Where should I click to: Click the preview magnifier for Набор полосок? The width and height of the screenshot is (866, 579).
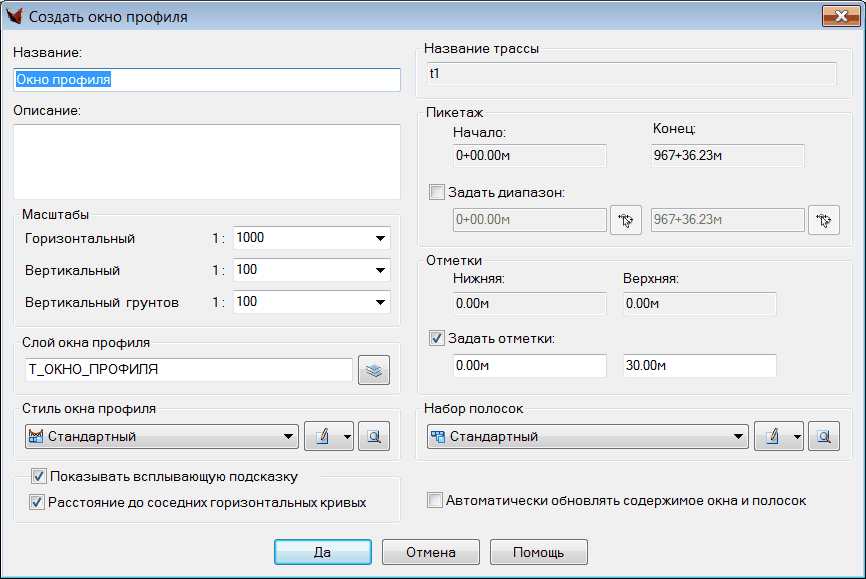pos(824,437)
